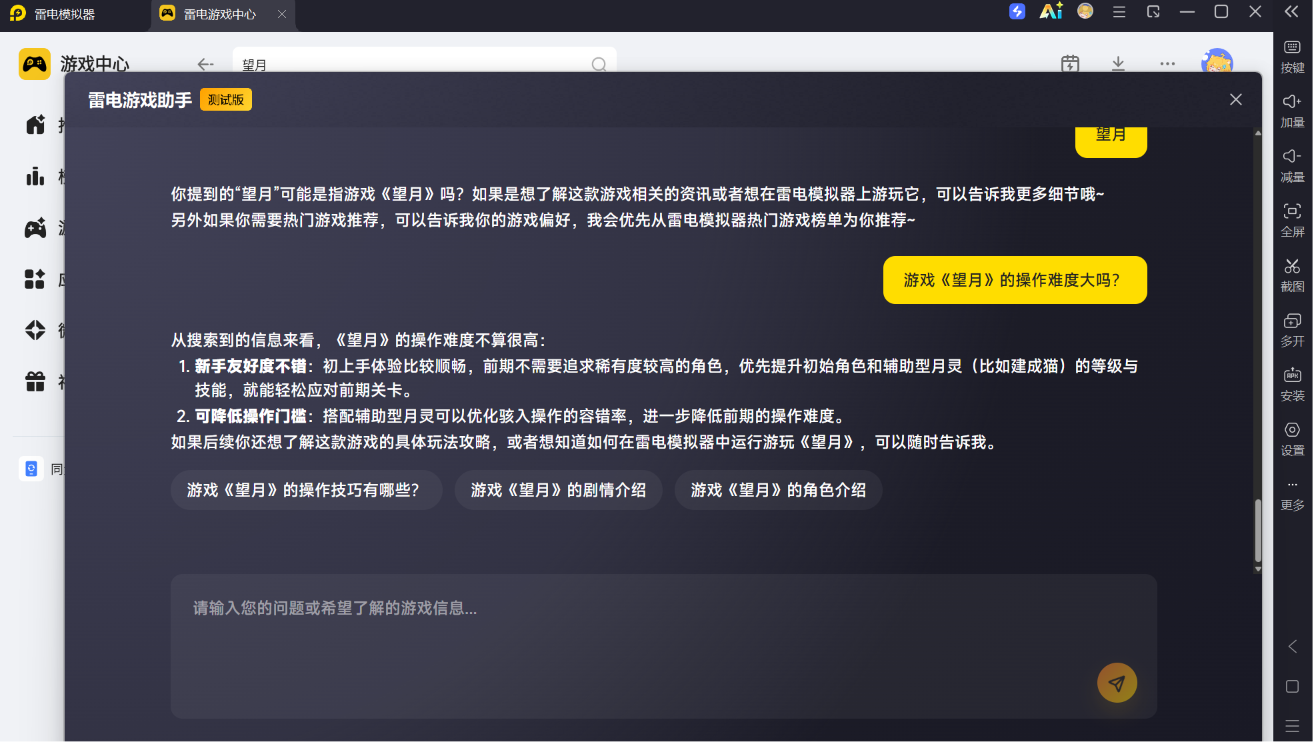Viewport: 1313px width, 742px height.
Task: Select the home icon in left navigation
Action: (35, 125)
